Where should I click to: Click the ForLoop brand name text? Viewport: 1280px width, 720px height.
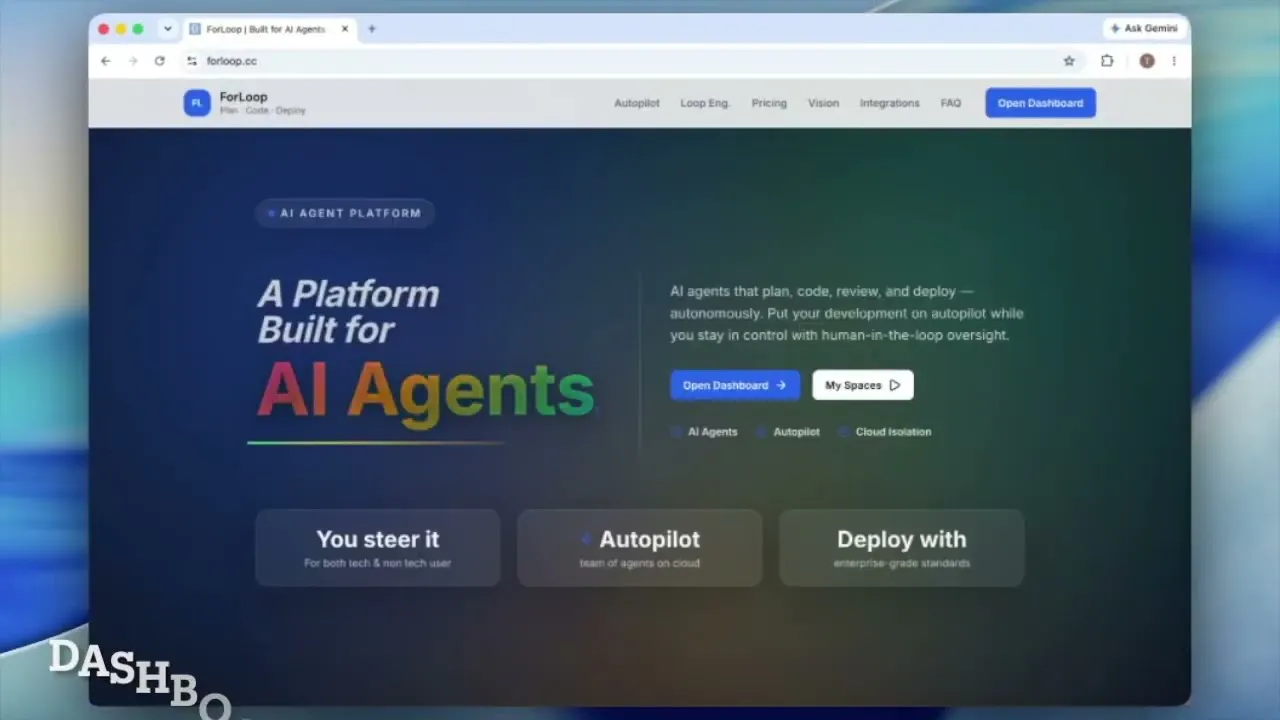243,97
